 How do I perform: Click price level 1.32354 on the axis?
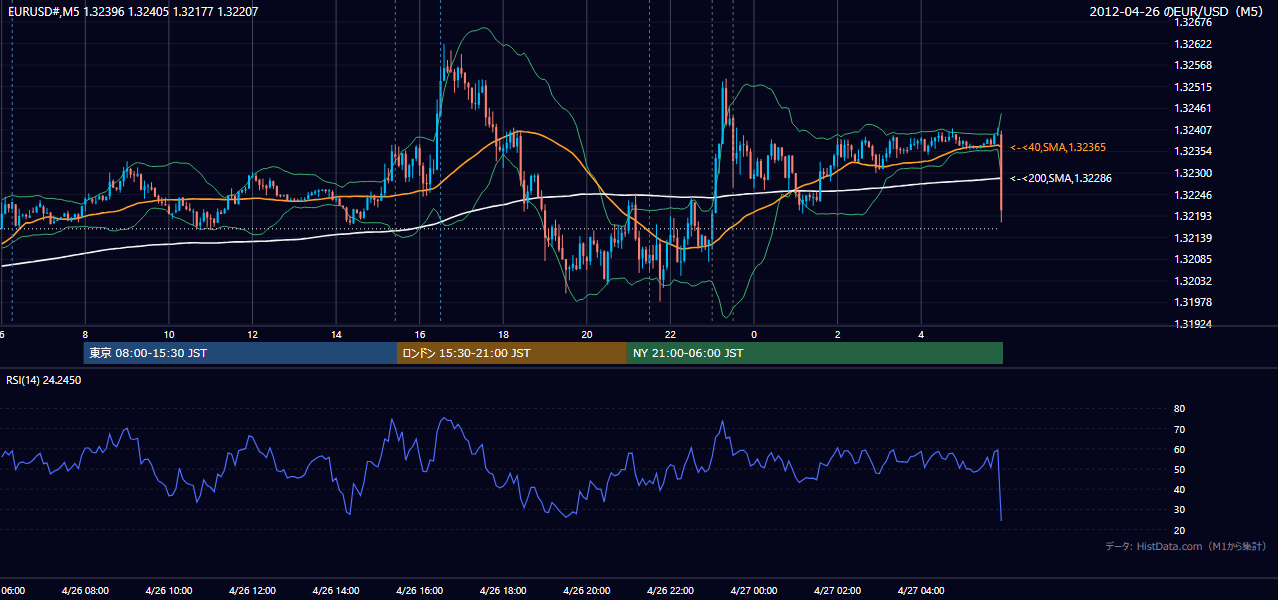pos(1194,151)
